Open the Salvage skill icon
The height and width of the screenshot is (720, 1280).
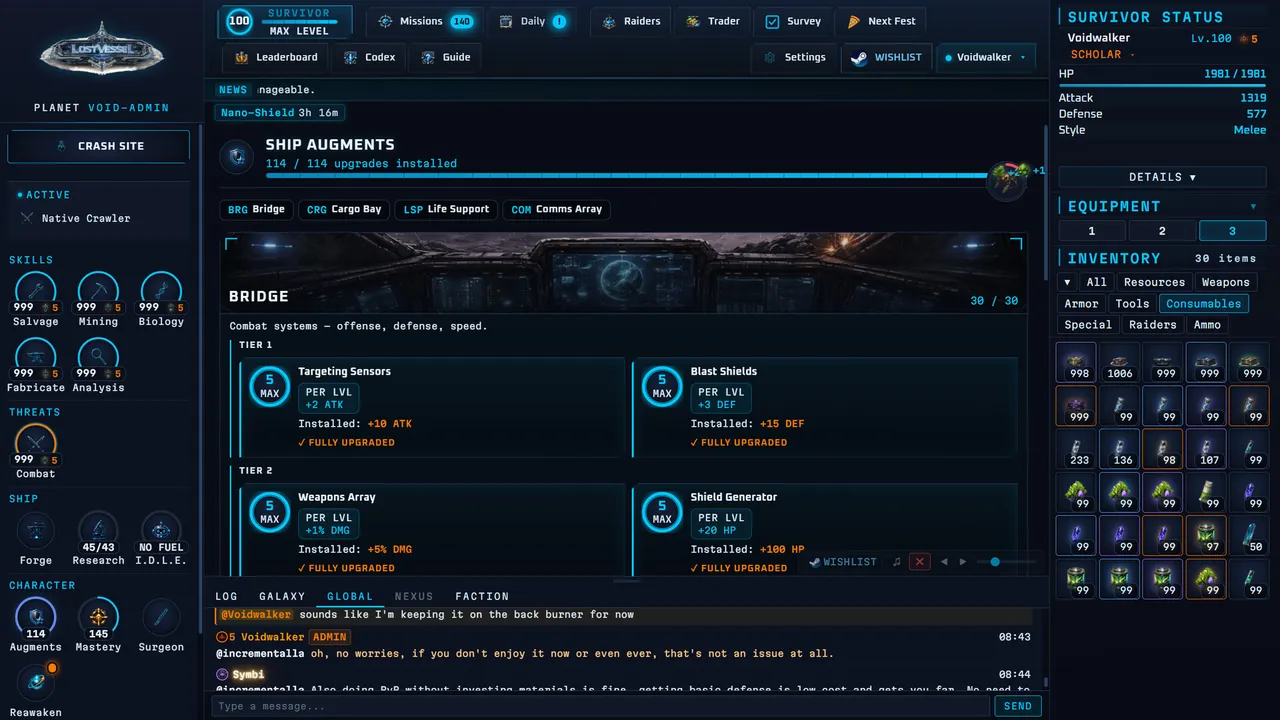pos(36,293)
